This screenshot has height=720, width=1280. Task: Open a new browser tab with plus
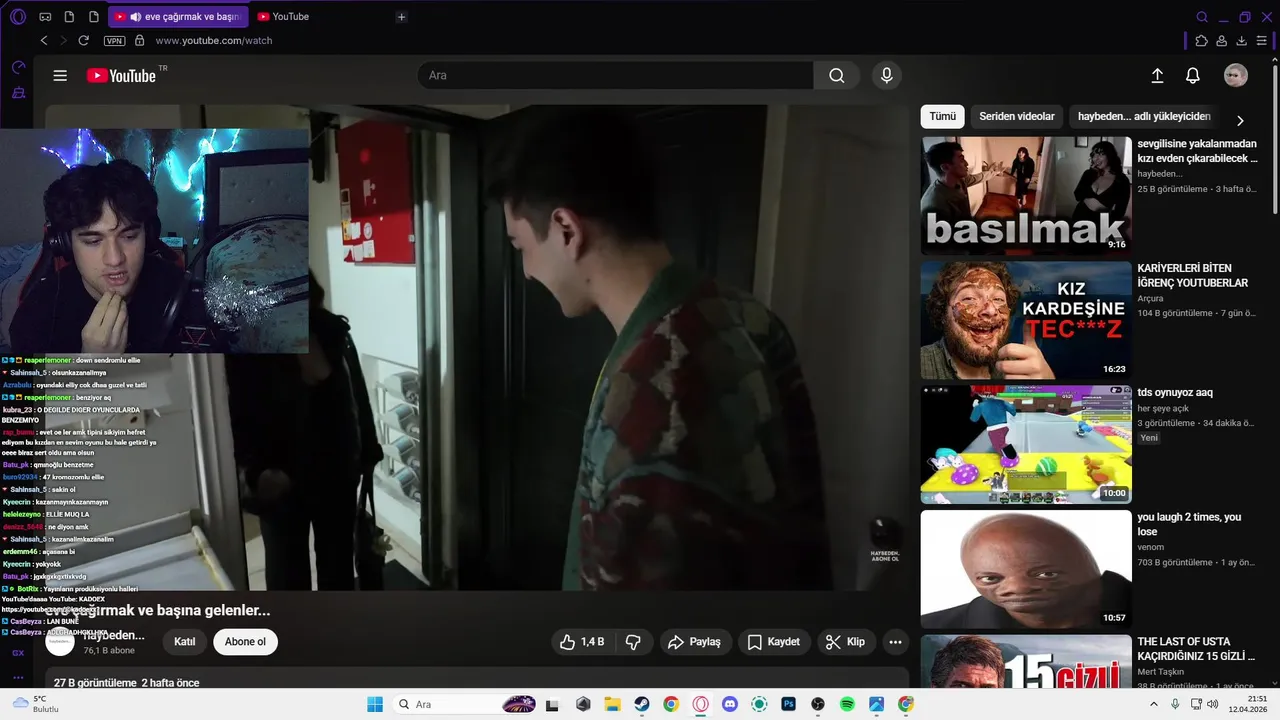coord(401,17)
